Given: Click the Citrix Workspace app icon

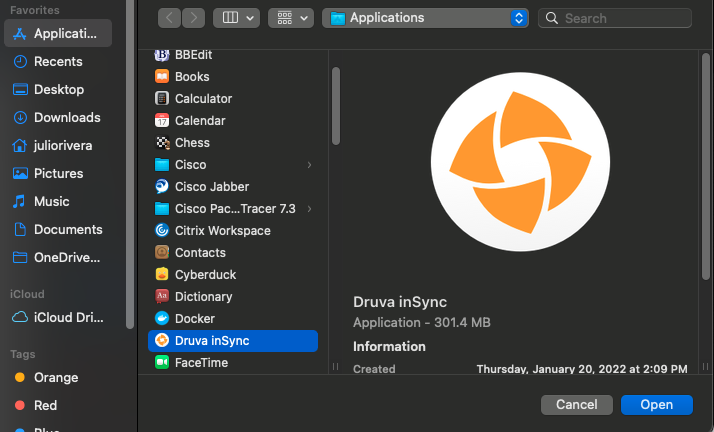Looking at the screenshot, I should coord(162,230).
